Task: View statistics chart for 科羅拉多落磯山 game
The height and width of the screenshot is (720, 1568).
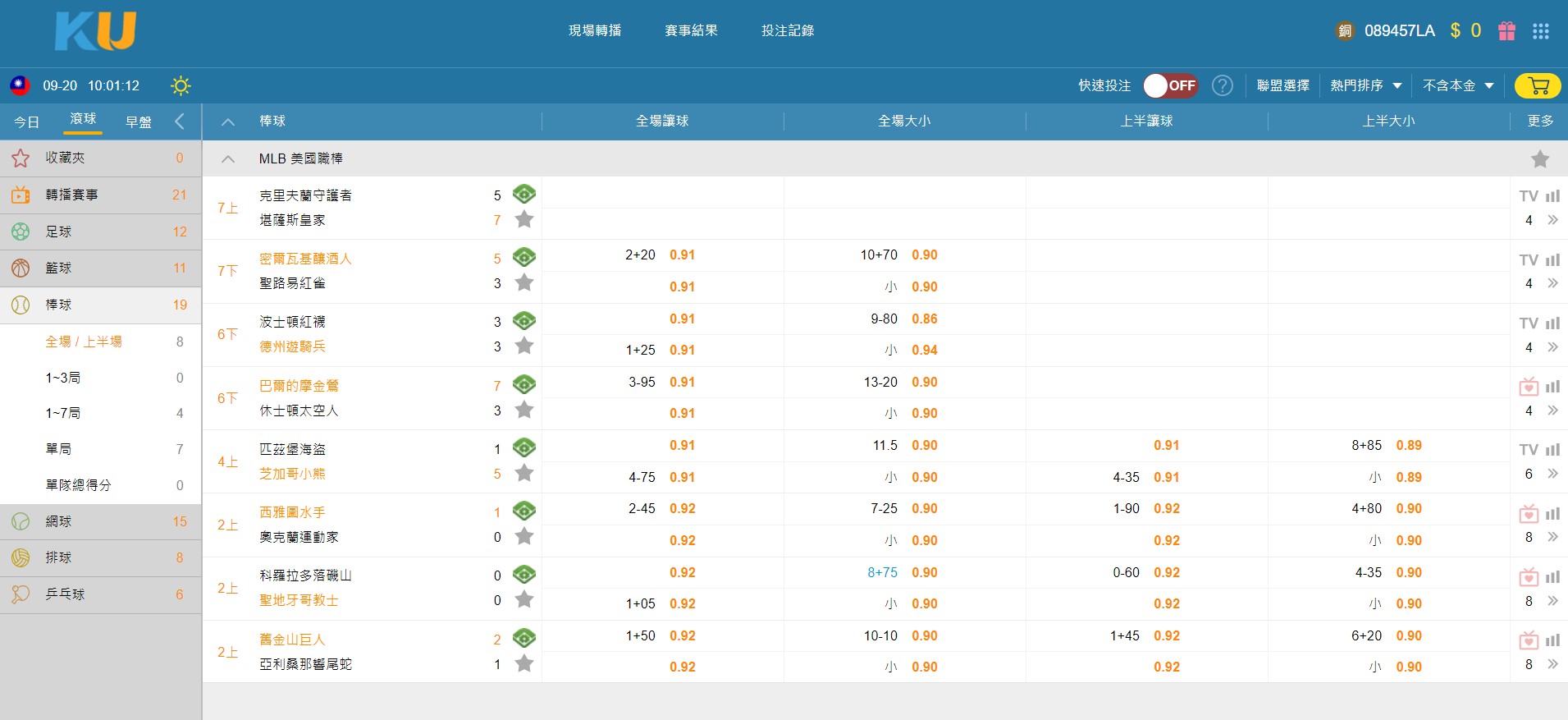Action: pyautogui.click(x=1552, y=577)
